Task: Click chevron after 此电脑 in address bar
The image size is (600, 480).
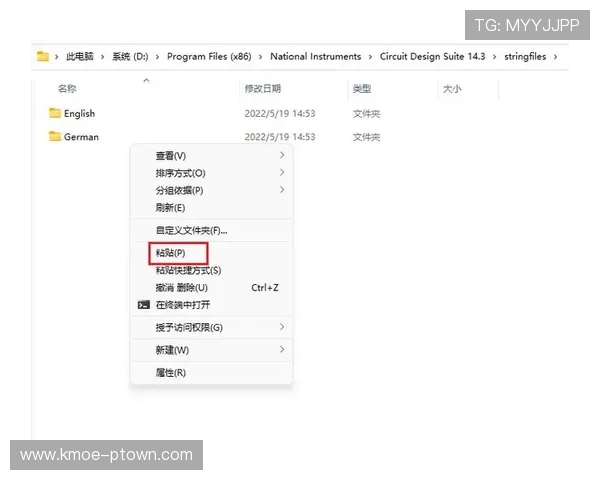Action: [103, 57]
